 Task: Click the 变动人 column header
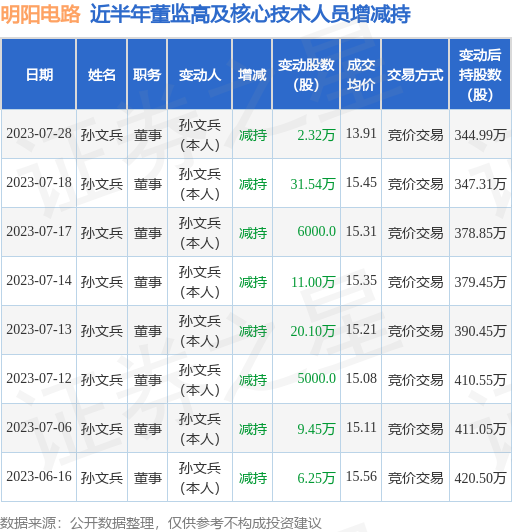coord(200,74)
